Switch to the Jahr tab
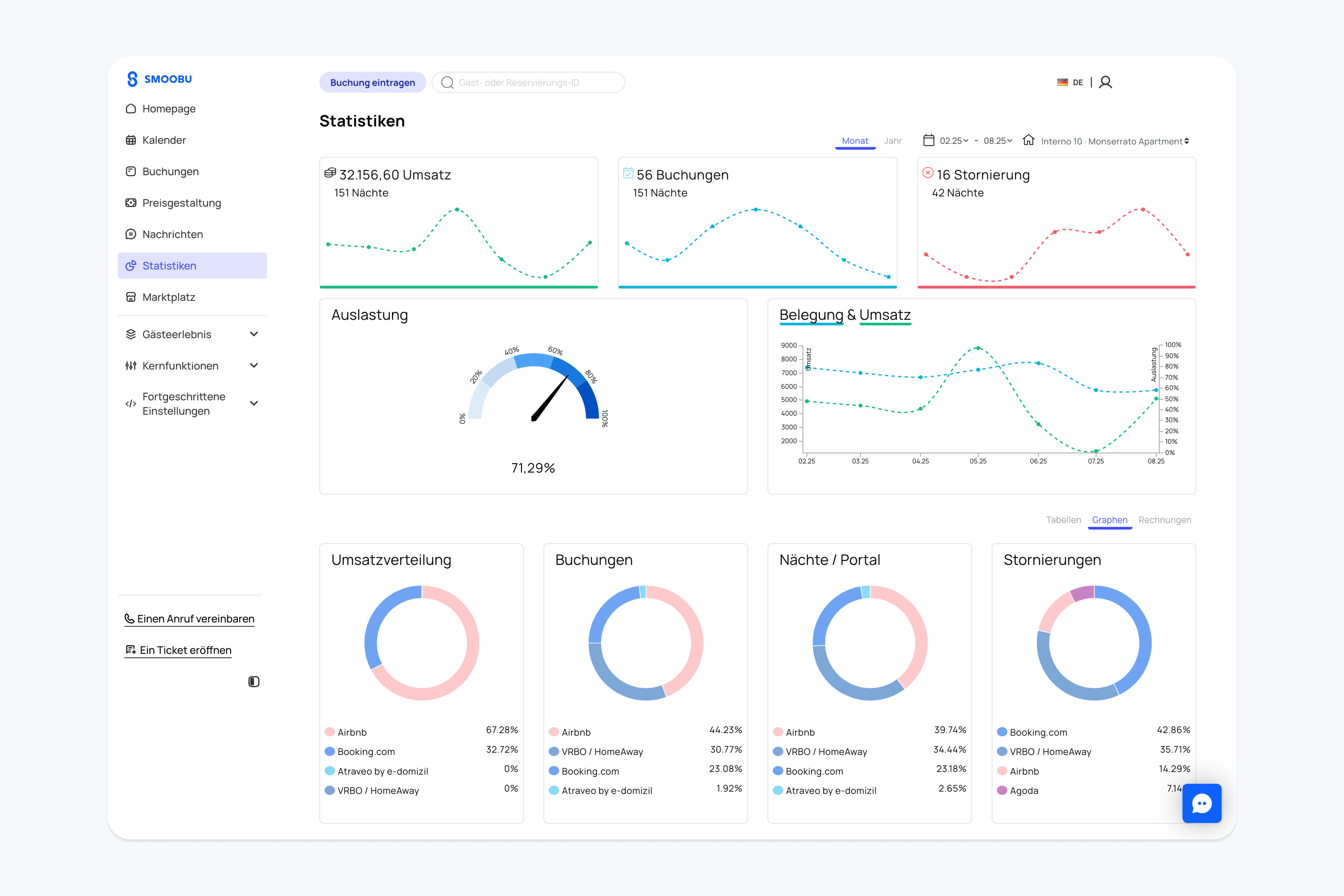The width and height of the screenshot is (1344, 896). pos(893,141)
